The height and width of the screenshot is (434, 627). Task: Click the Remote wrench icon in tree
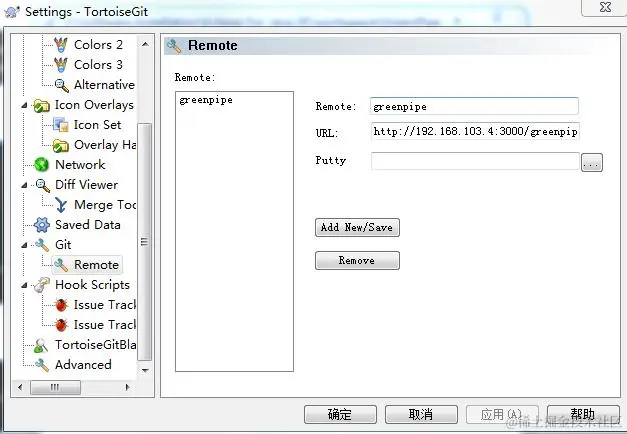(x=61, y=265)
